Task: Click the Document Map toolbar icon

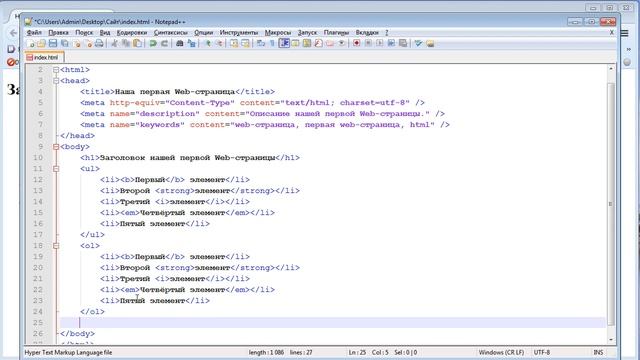Action: (x=307, y=43)
